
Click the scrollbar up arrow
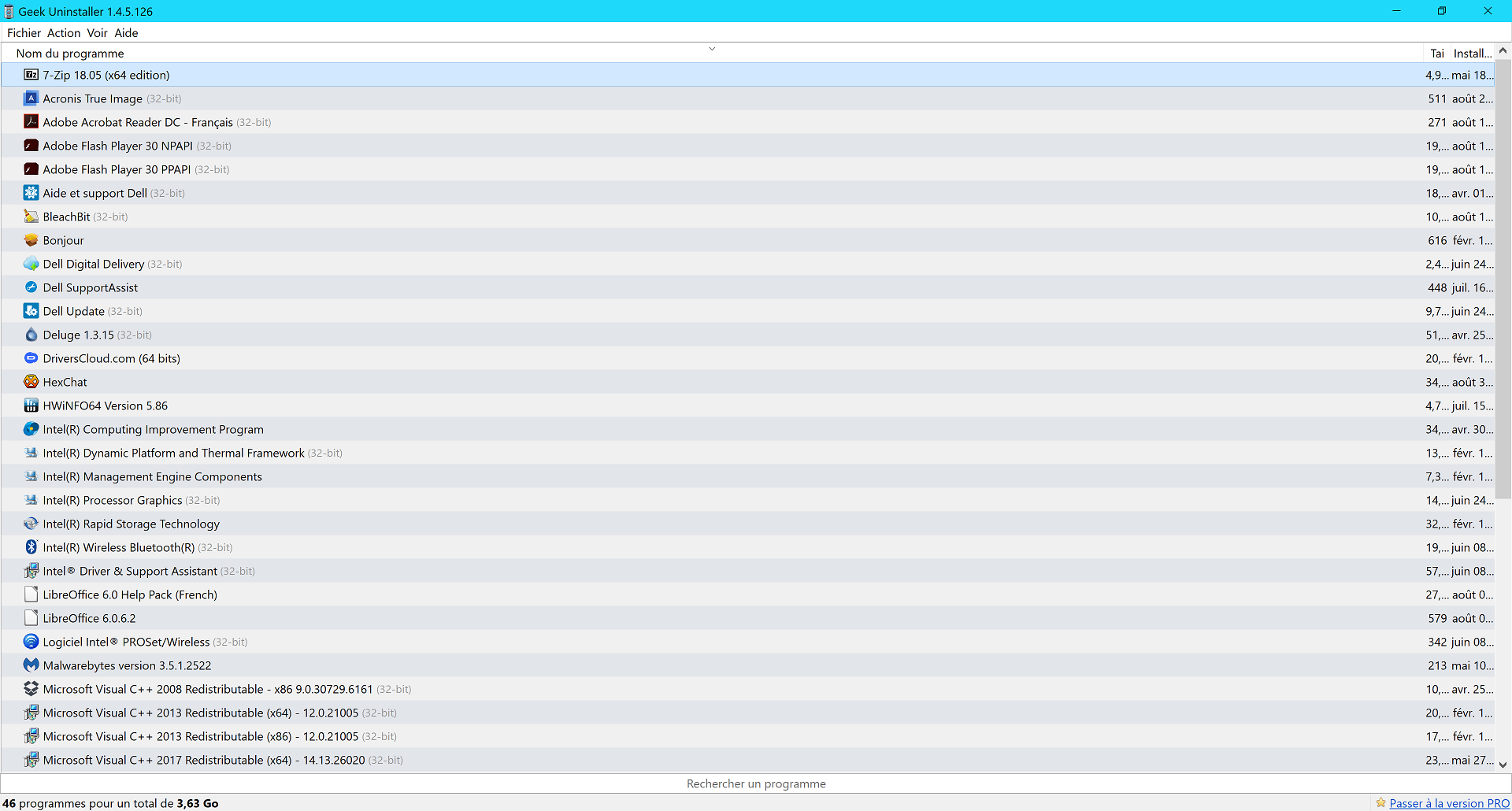[x=1503, y=50]
